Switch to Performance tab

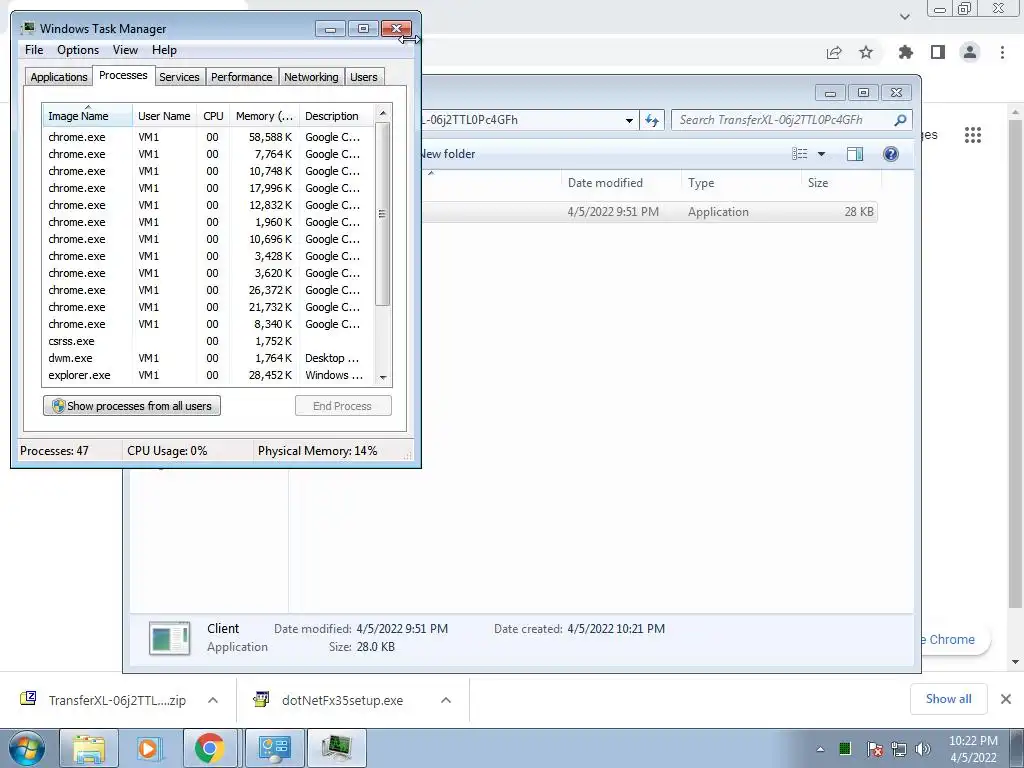[x=242, y=77]
